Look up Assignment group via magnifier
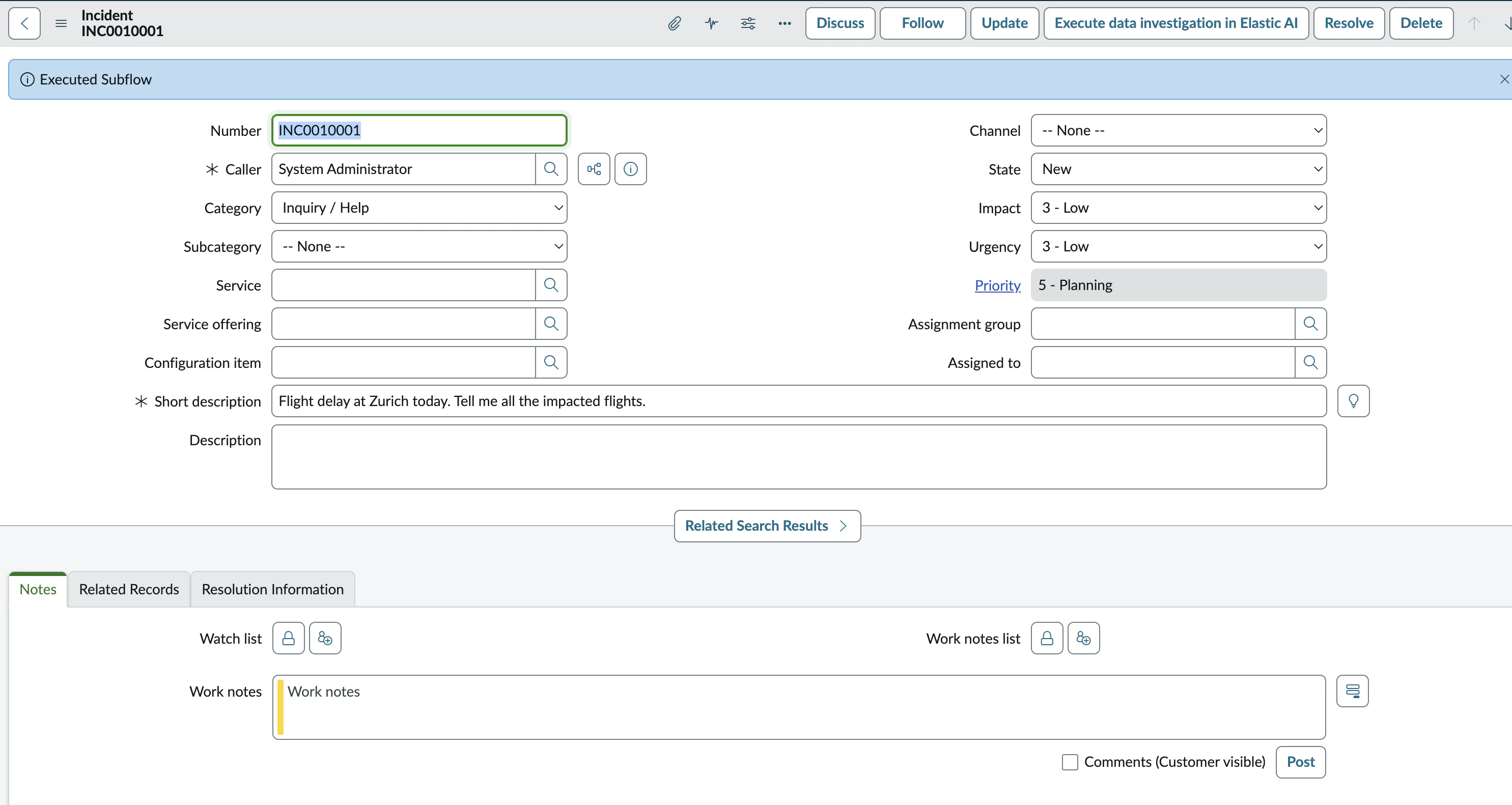 (1310, 324)
